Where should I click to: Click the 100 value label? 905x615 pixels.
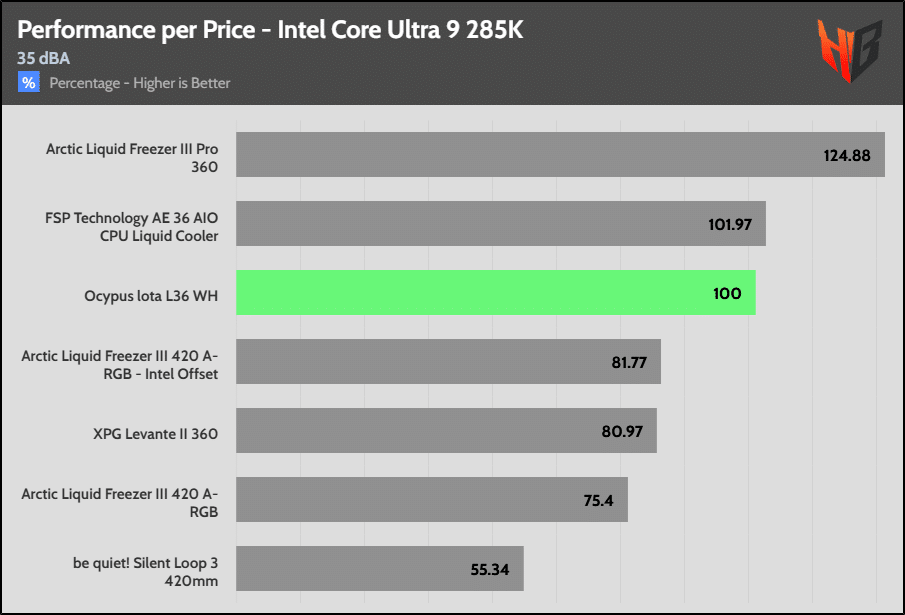pos(727,294)
